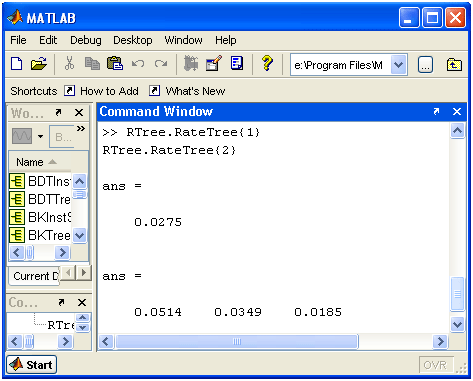The height and width of the screenshot is (381, 473).
Task: Select RTre entry in Command History
Action: [x=61, y=325]
